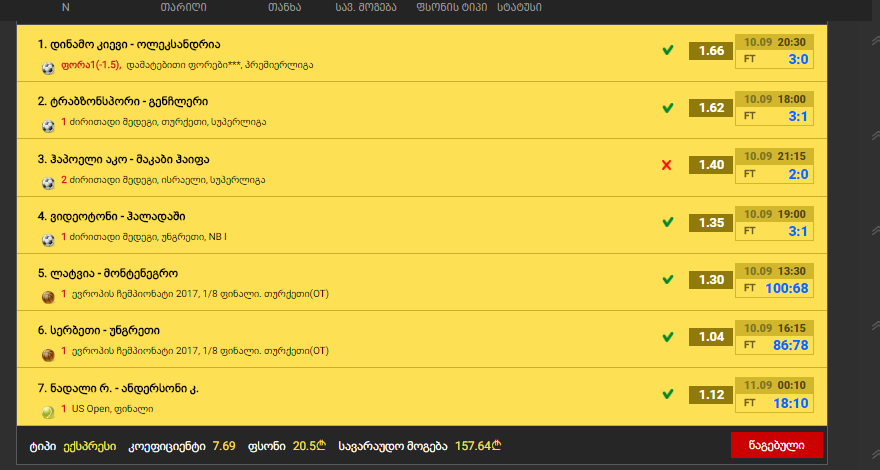Click red X mark in ჰაპოელი აკო row
Screen dimensions: 880x470
tap(667, 165)
